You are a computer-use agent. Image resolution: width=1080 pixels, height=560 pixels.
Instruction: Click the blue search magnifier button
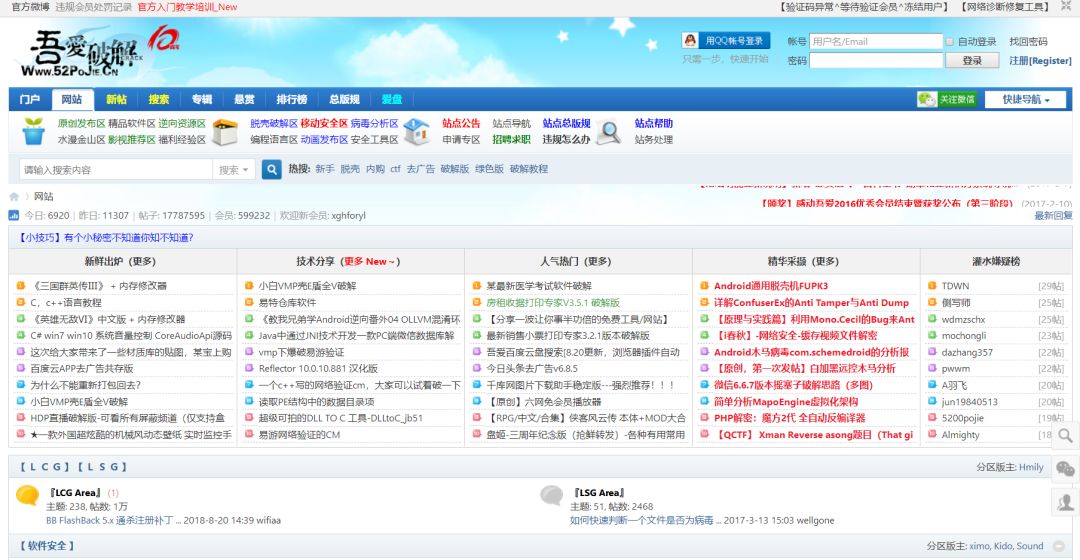click(271, 169)
